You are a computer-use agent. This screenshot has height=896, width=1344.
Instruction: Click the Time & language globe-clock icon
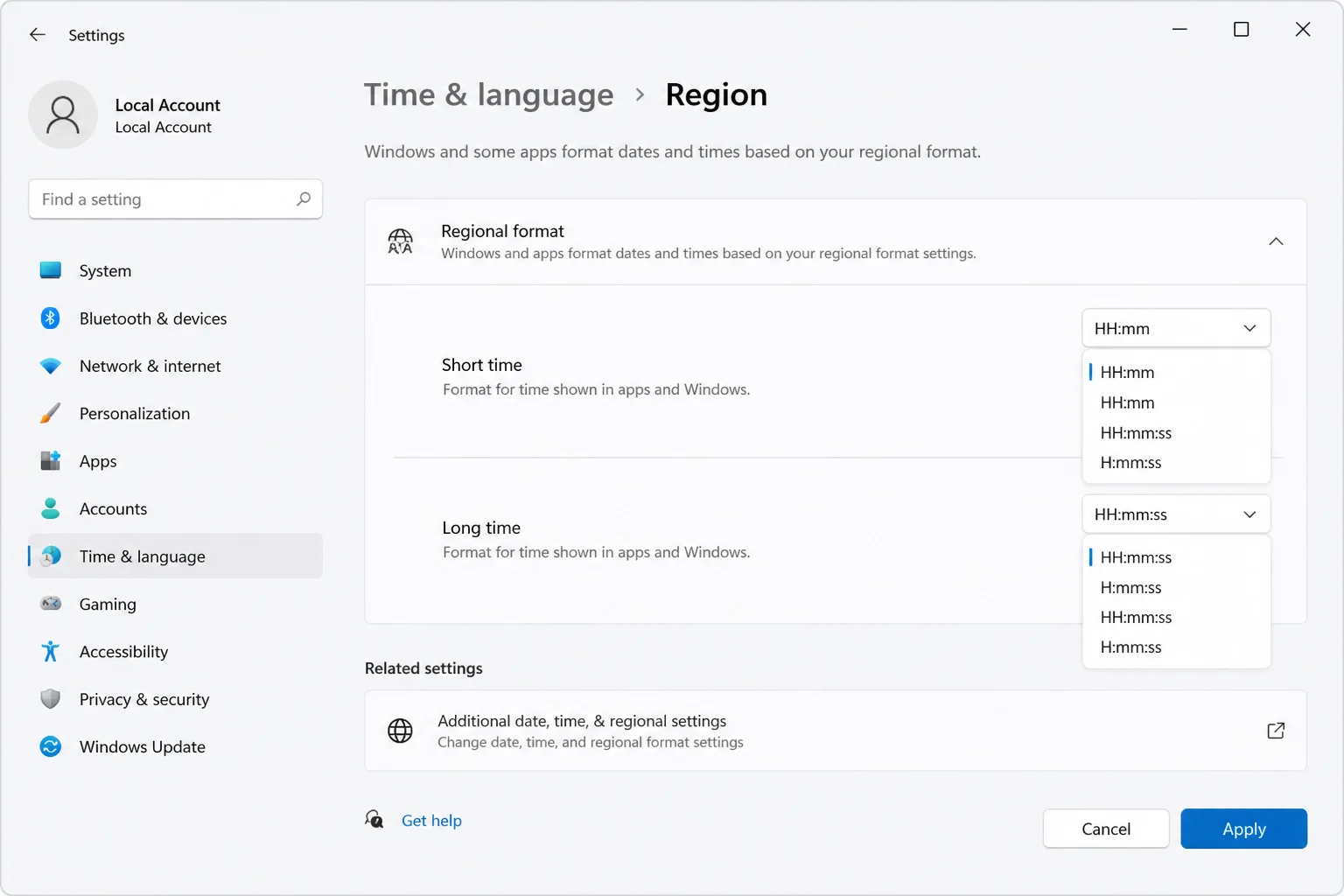(x=52, y=556)
